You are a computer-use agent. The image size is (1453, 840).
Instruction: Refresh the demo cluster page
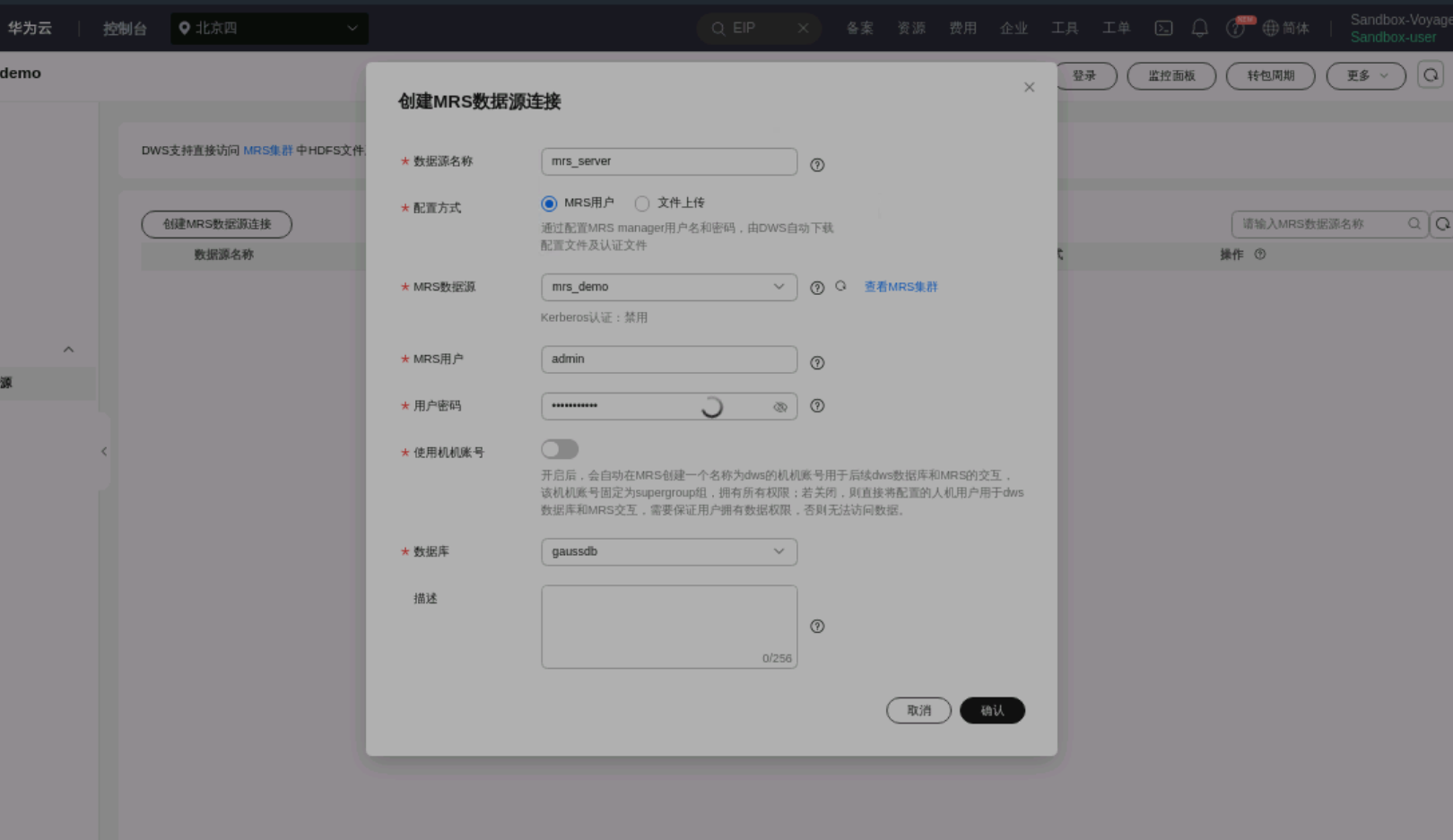click(x=1431, y=75)
